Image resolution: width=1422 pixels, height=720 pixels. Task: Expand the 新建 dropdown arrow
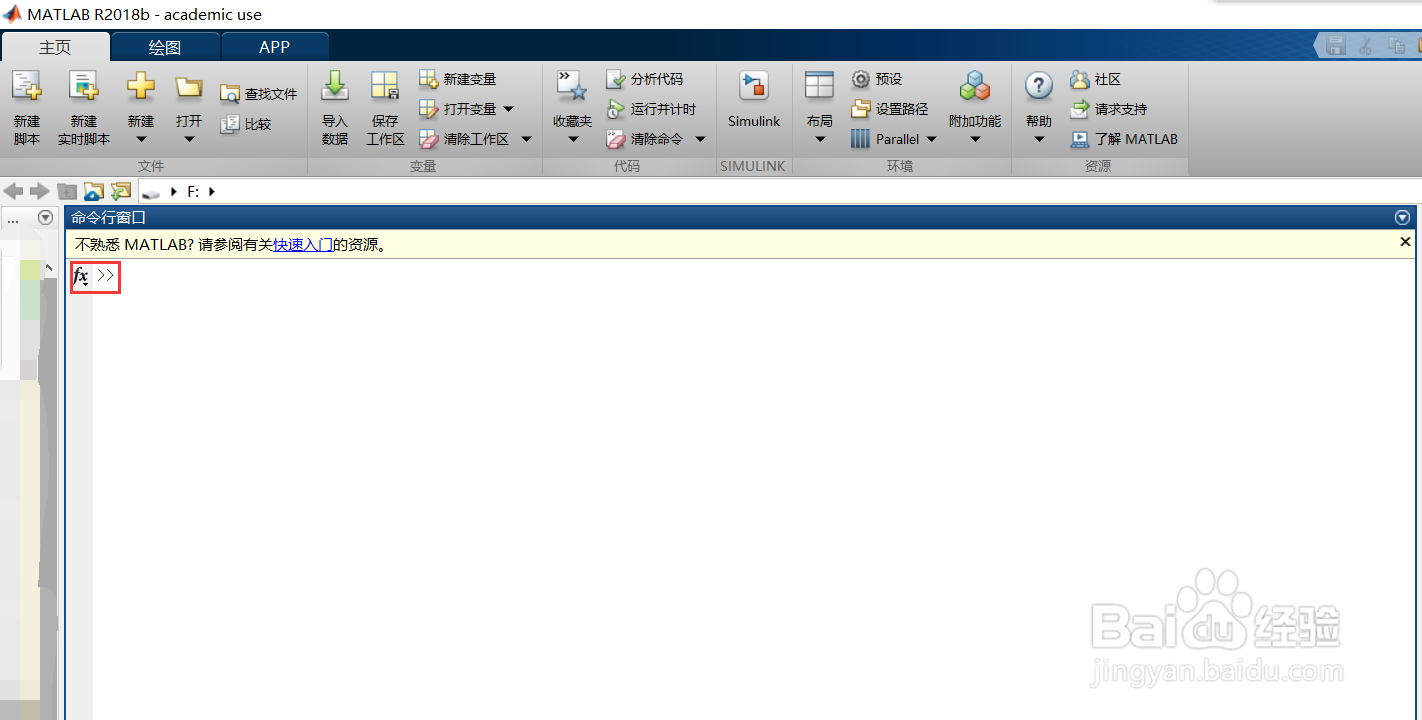[x=141, y=140]
